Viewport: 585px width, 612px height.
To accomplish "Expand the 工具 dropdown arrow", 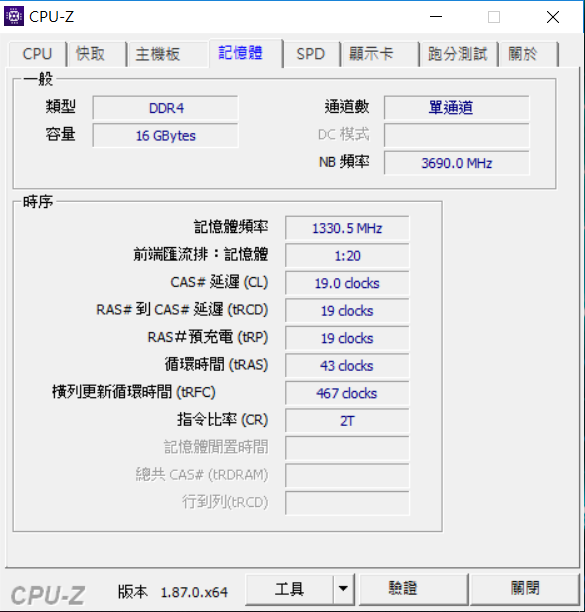I will (343, 589).
